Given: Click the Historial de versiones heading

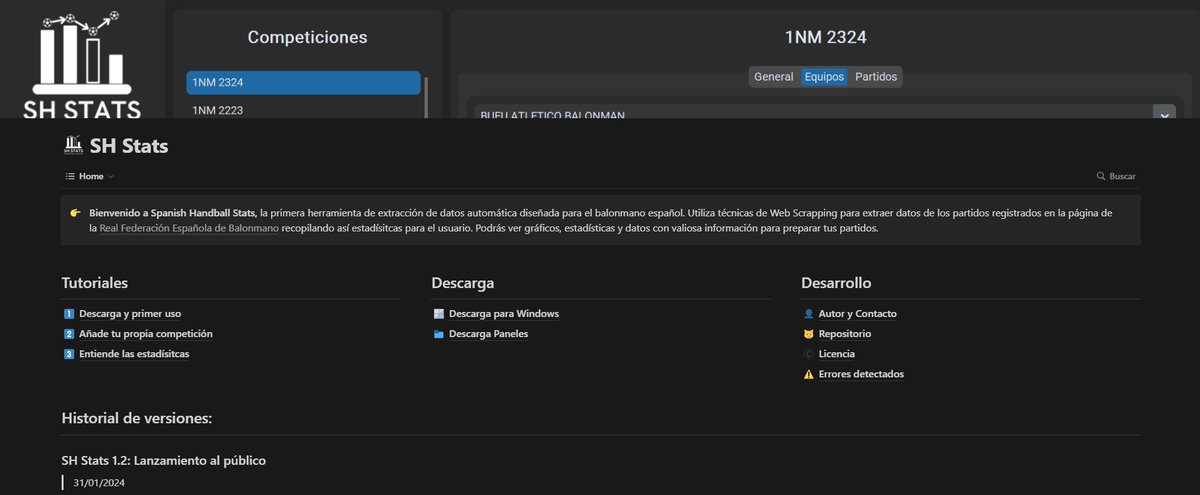Looking at the screenshot, I should coord(137,418).
